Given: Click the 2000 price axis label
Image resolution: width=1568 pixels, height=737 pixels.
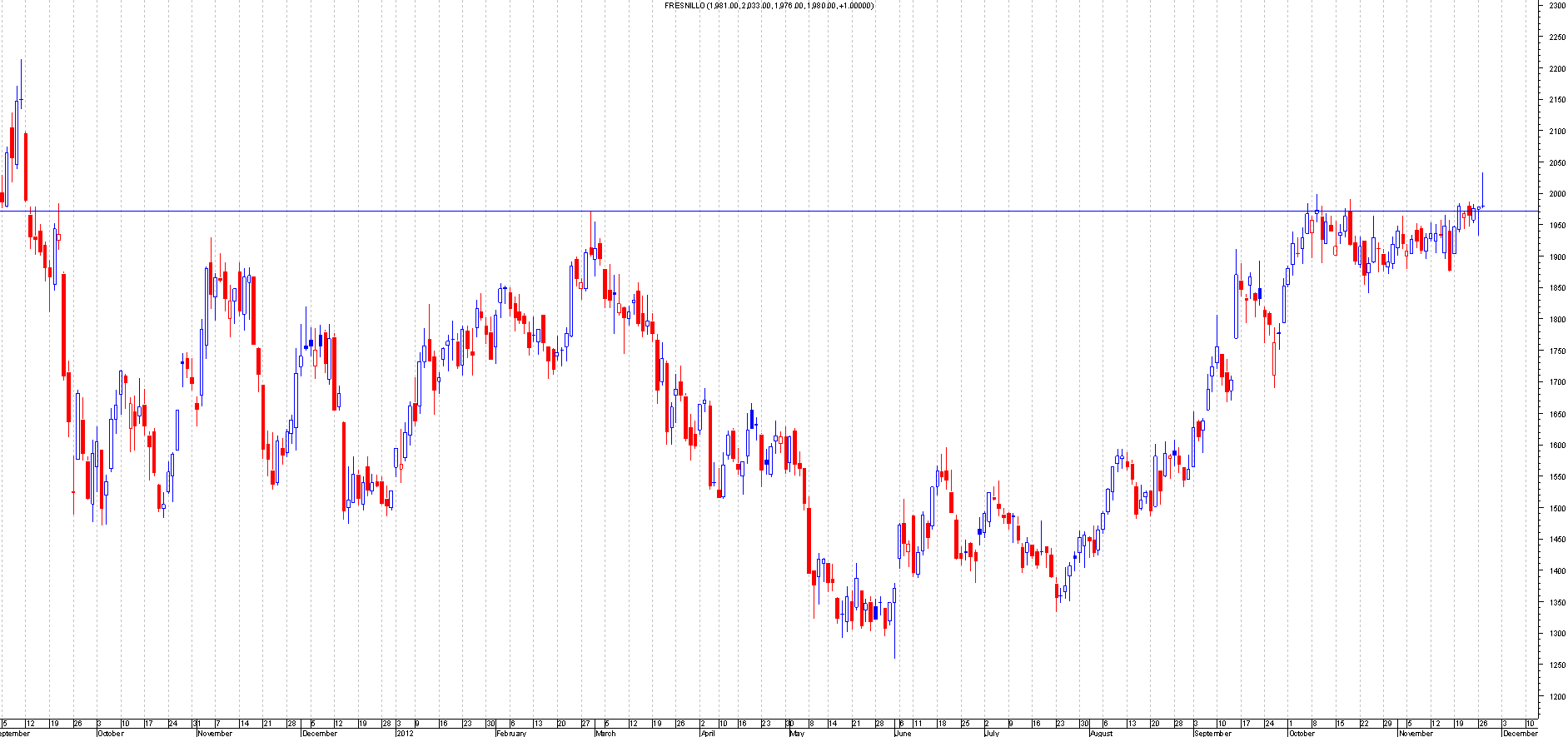Looking at the screenshot, I should click(x=1556, y=194).
